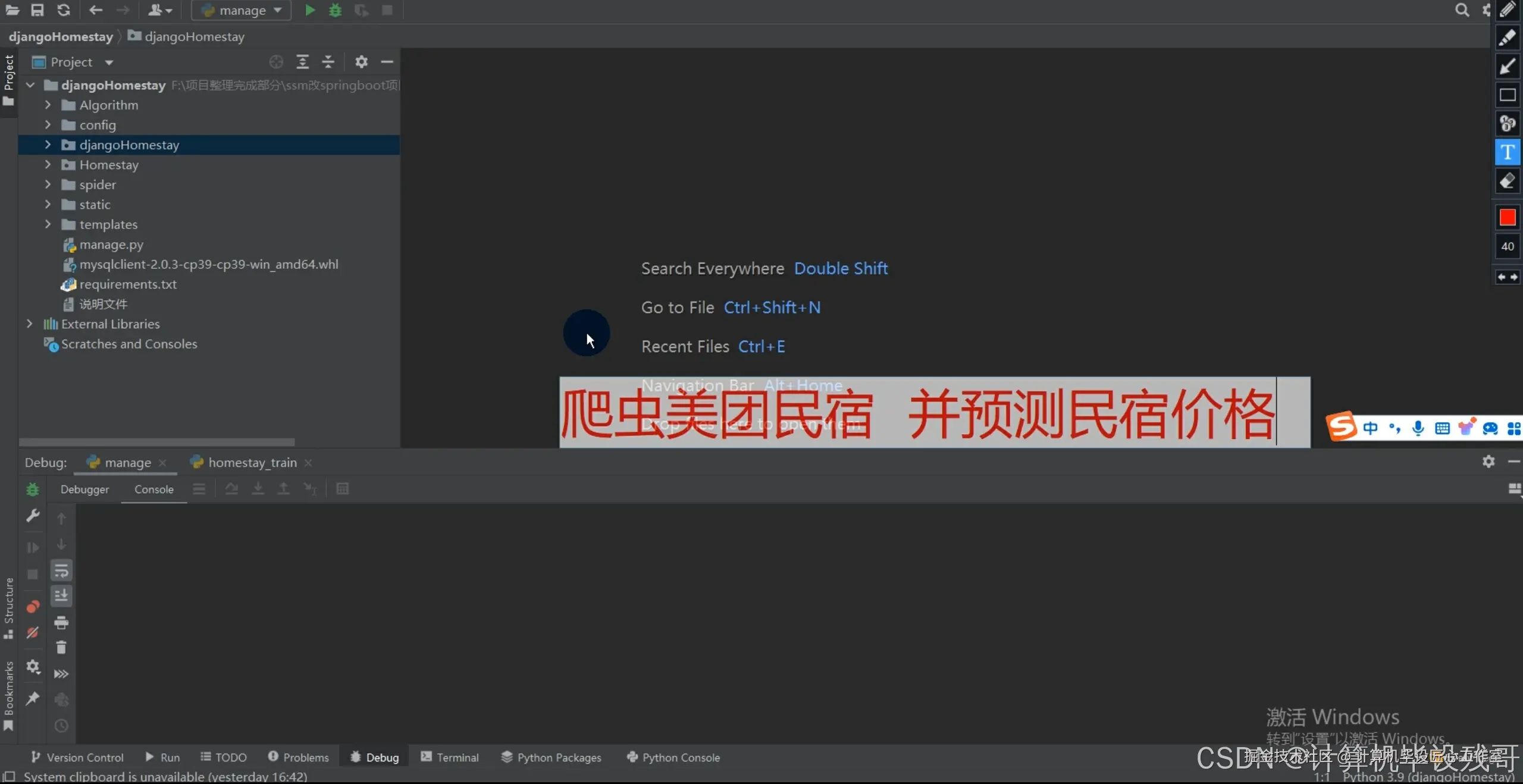The width and height of the screenshot is (1523, 784).
Task: Open the manage run configuration dropdown
Action: pos(240,10)
